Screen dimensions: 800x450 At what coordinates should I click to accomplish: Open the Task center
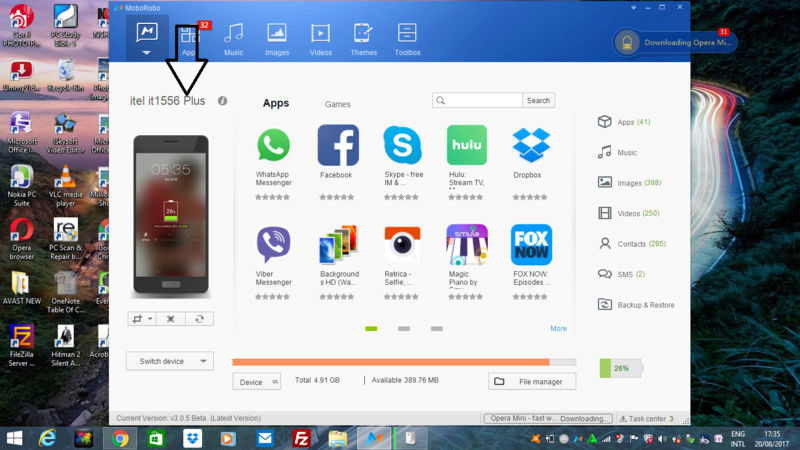646,418
